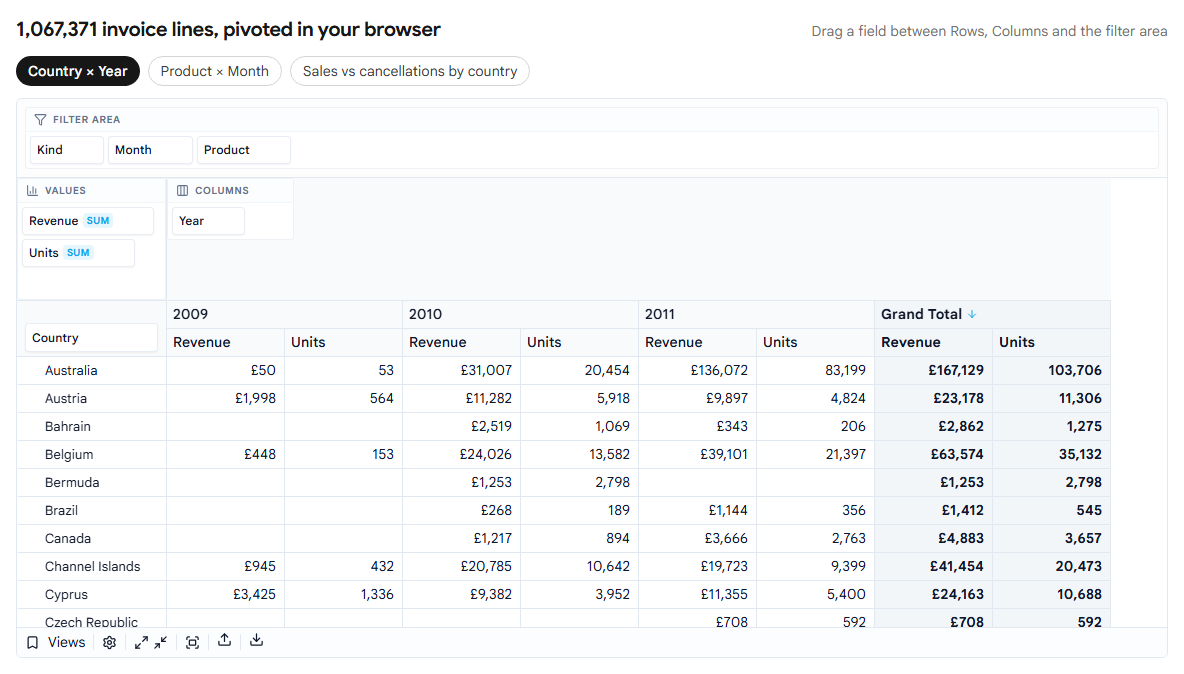Click the Values bar chart icon

32,190
